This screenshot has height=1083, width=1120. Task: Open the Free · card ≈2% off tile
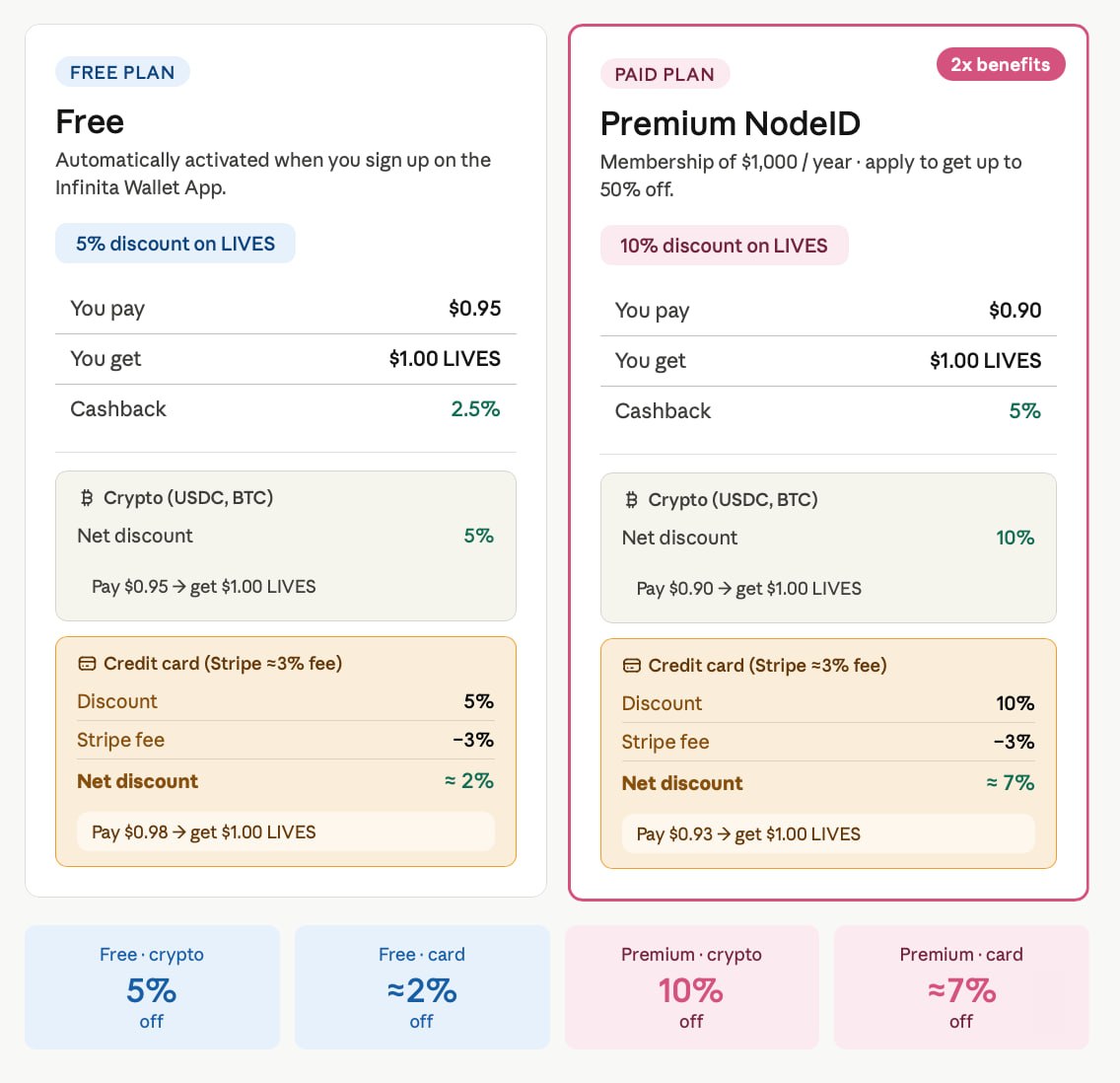[422, 987]
